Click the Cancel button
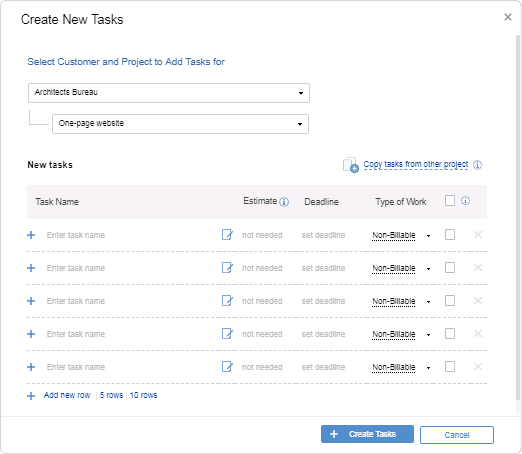522x454 pixels. point(457,435)
